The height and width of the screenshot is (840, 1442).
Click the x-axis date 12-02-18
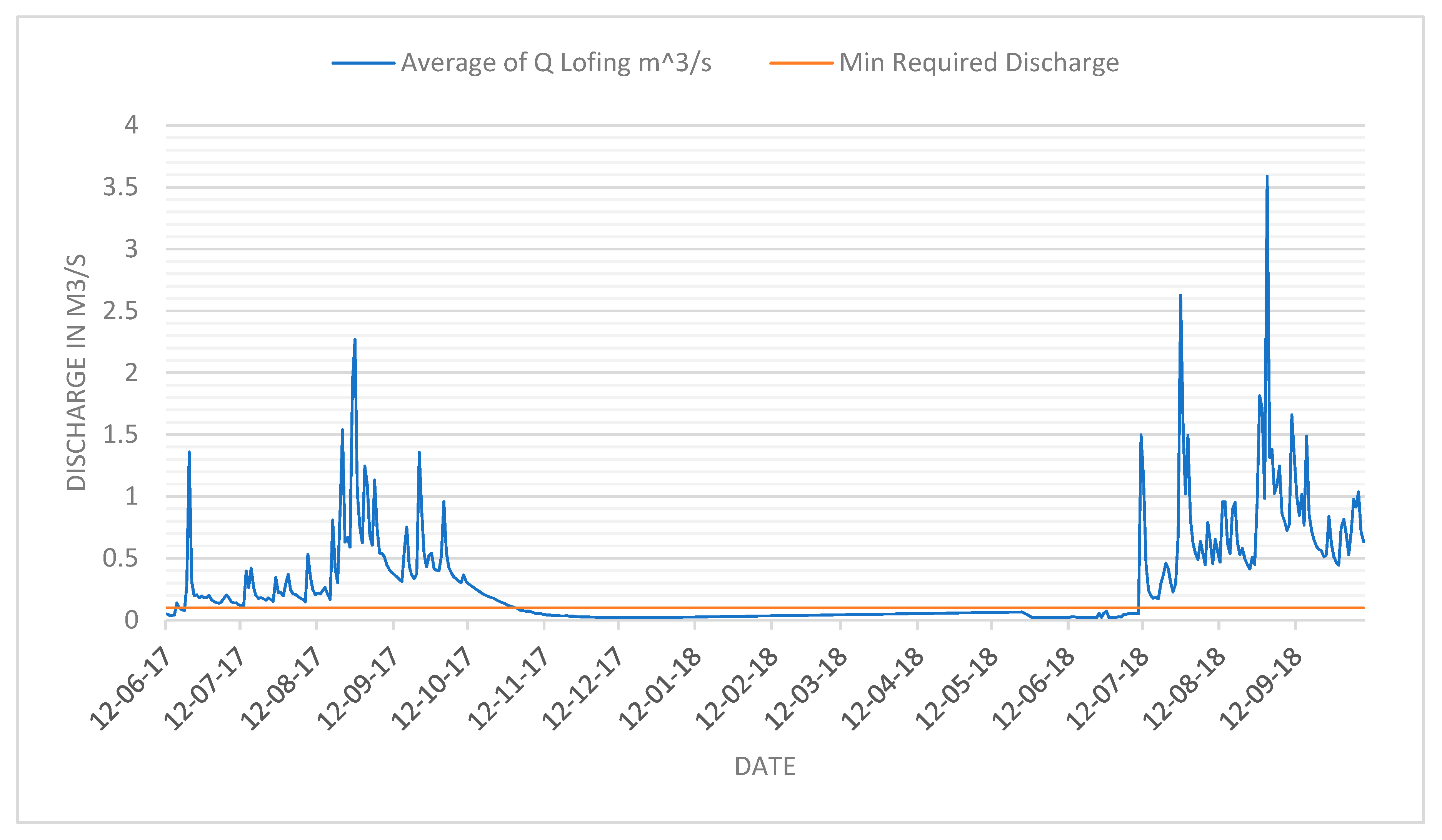pyautogui.click(x=736, y=688)
